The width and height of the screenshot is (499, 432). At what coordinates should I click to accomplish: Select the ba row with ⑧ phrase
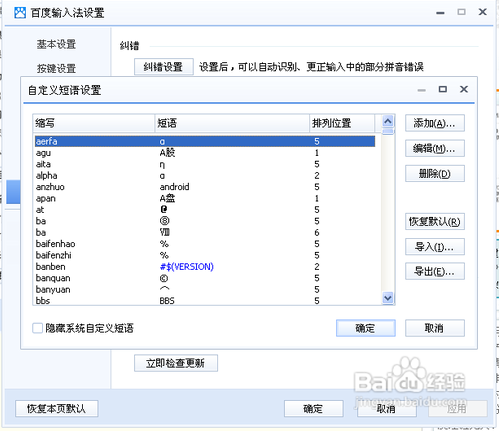[205, 221]
